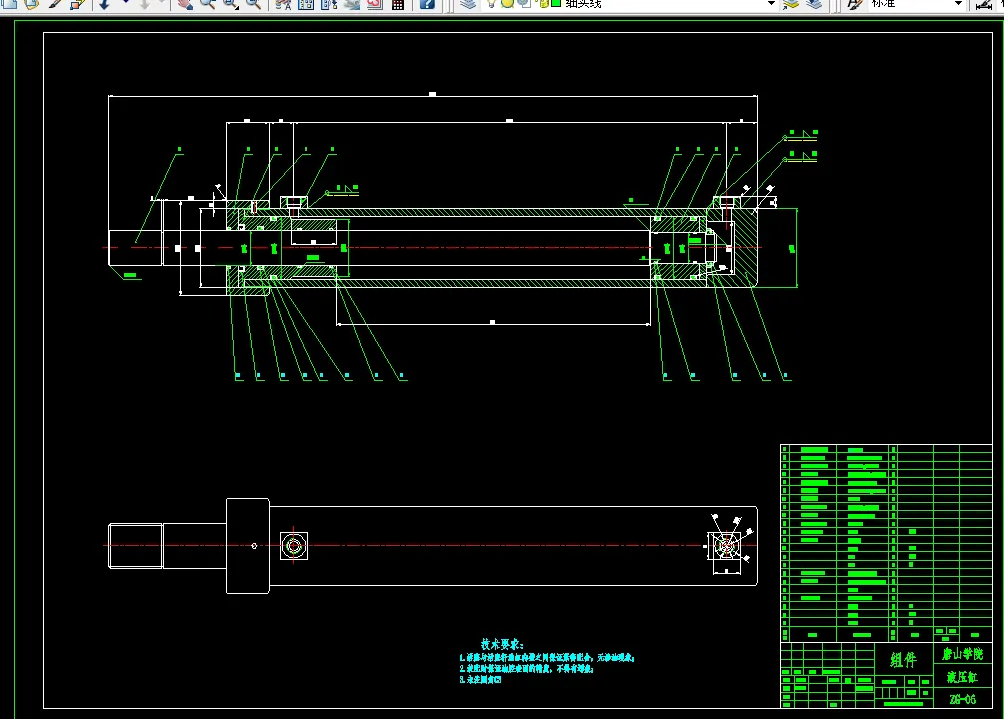The height and width of the screenshot is (719, 1004).
Task: Open the Text Style manager icon
Action: (x=854, y=4)
